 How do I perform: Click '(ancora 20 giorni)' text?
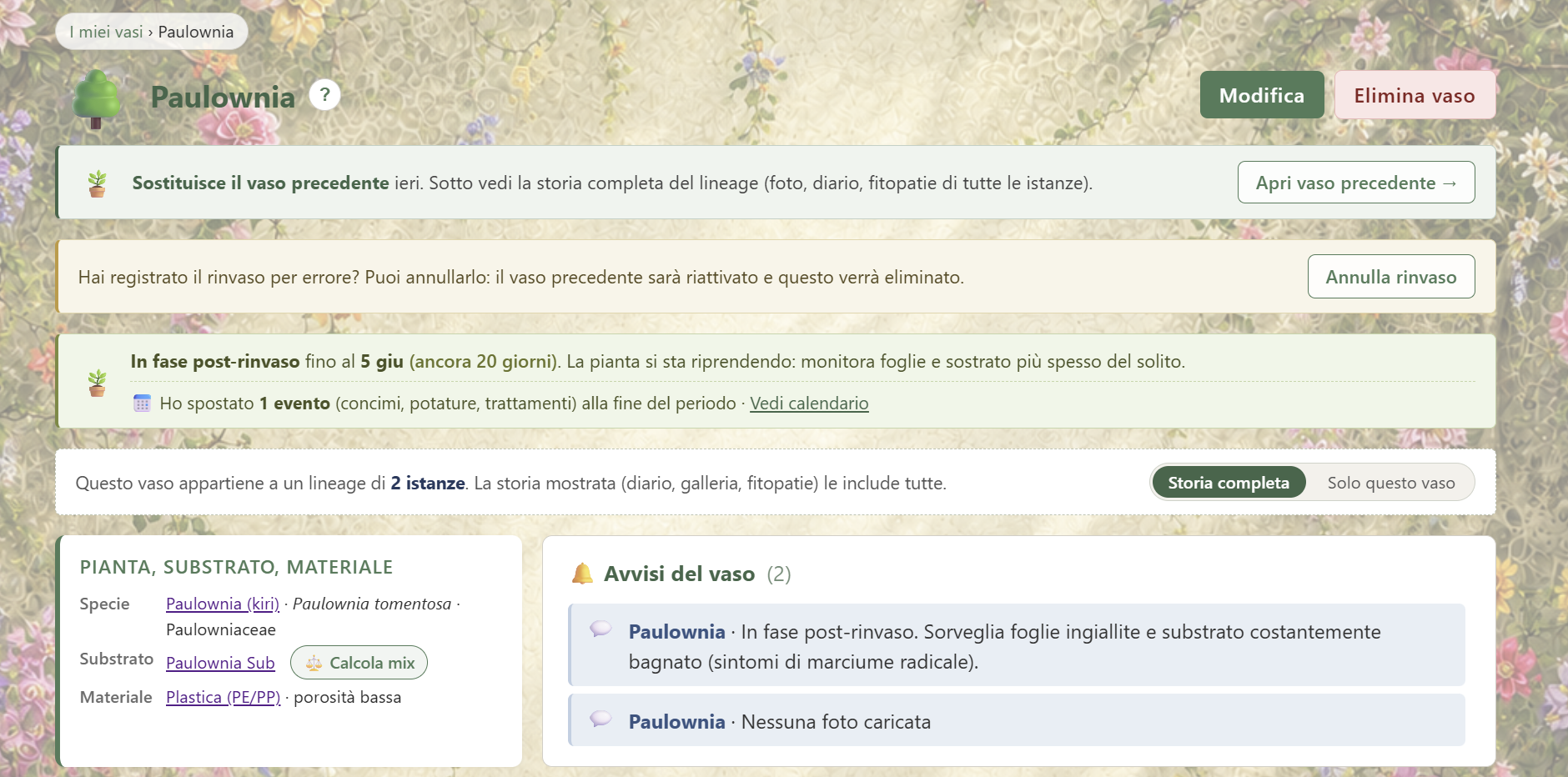[484, 362]
